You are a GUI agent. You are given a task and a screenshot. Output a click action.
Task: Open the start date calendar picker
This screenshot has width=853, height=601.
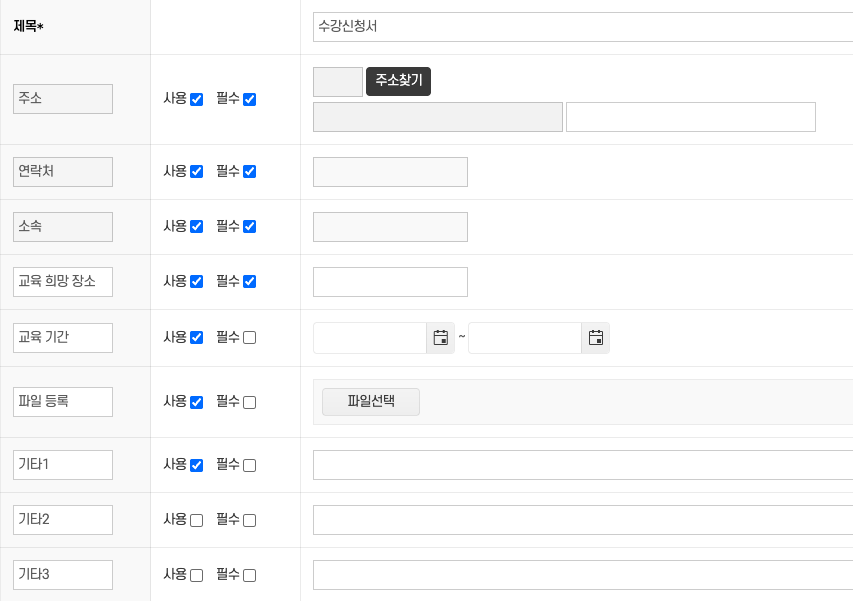pos(440,337)
